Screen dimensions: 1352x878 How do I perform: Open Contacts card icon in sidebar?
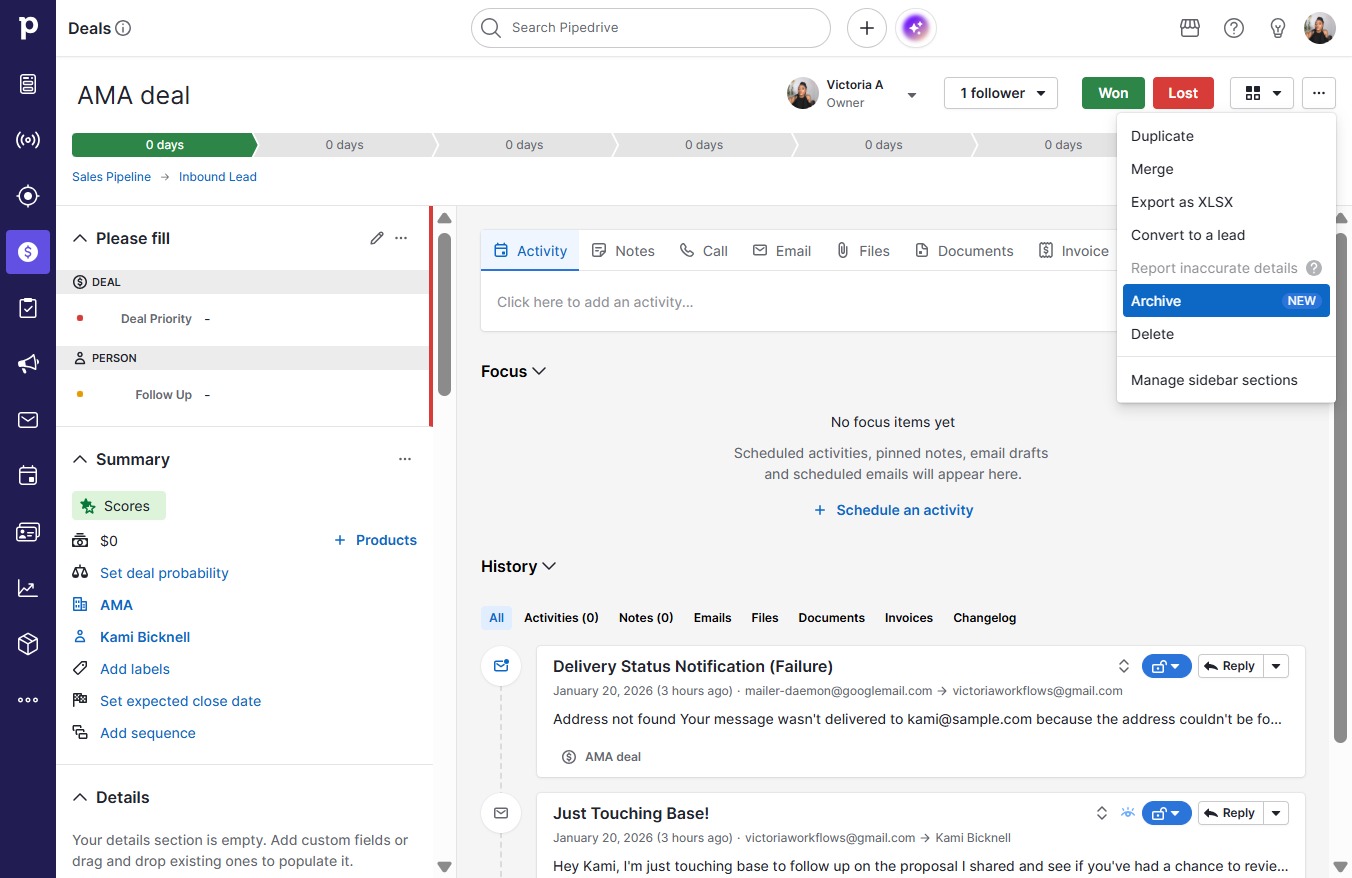point(28,532)
